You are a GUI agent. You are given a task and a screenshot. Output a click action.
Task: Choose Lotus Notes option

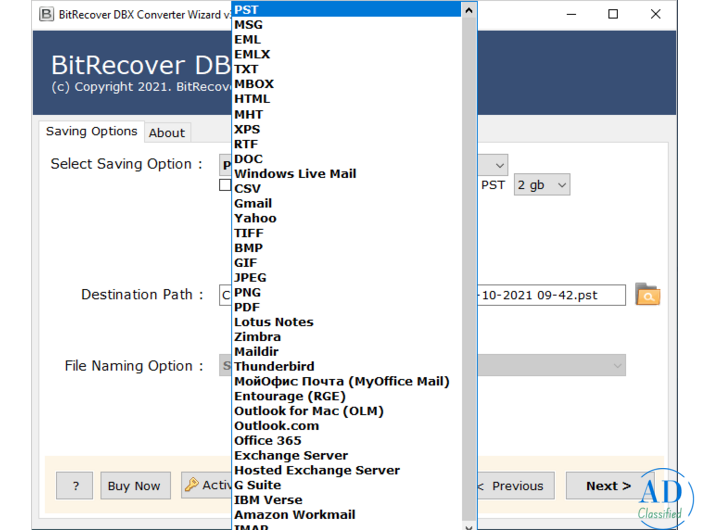click(x=347, y=322)
